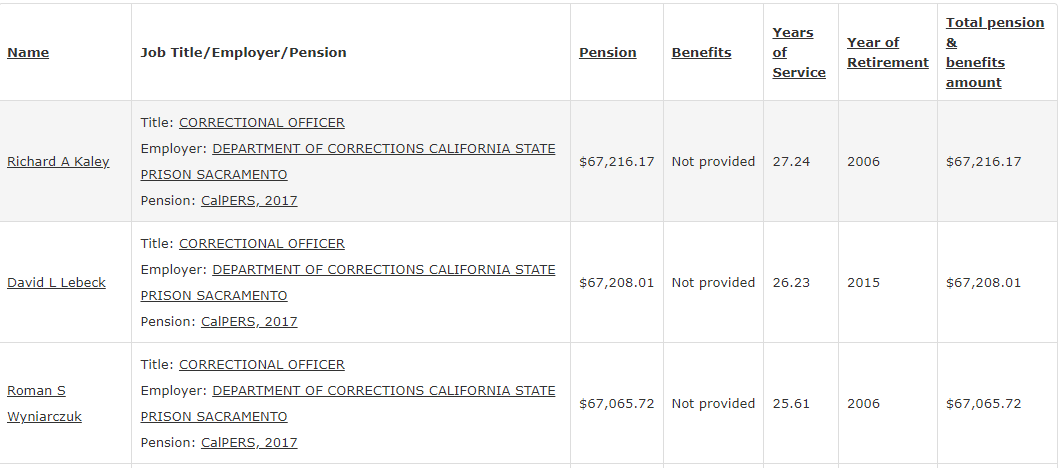The height and width of the screenshot is (468, 1060).
Task: Click the $67,216.17 pension cell
Action: (617, 162)
